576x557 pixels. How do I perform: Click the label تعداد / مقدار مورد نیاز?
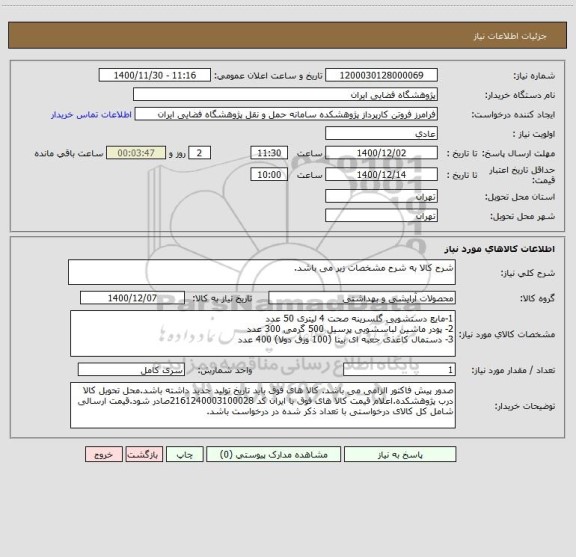513,370
